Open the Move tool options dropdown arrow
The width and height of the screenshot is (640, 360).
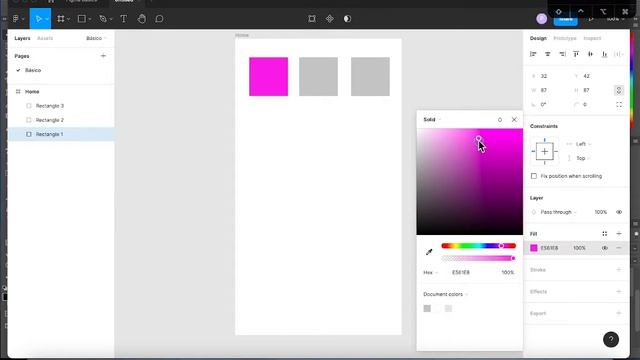47,19
